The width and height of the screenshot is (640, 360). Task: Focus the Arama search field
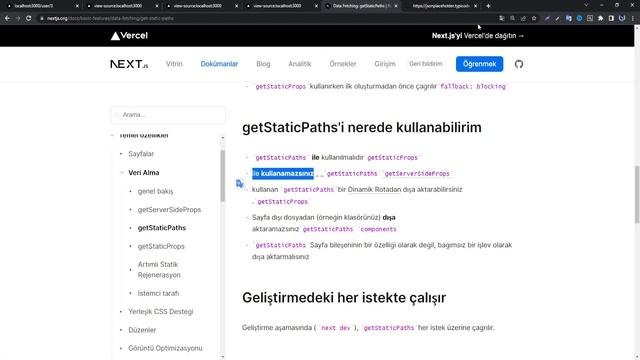point(168,115)
